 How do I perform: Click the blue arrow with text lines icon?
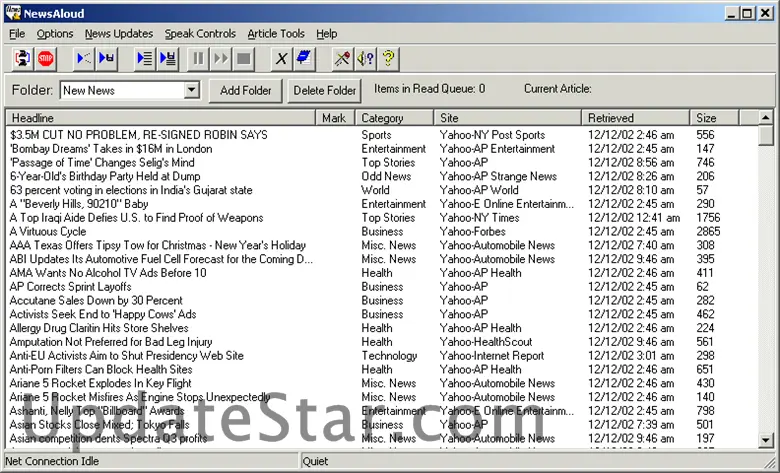(x=145, y=59)
